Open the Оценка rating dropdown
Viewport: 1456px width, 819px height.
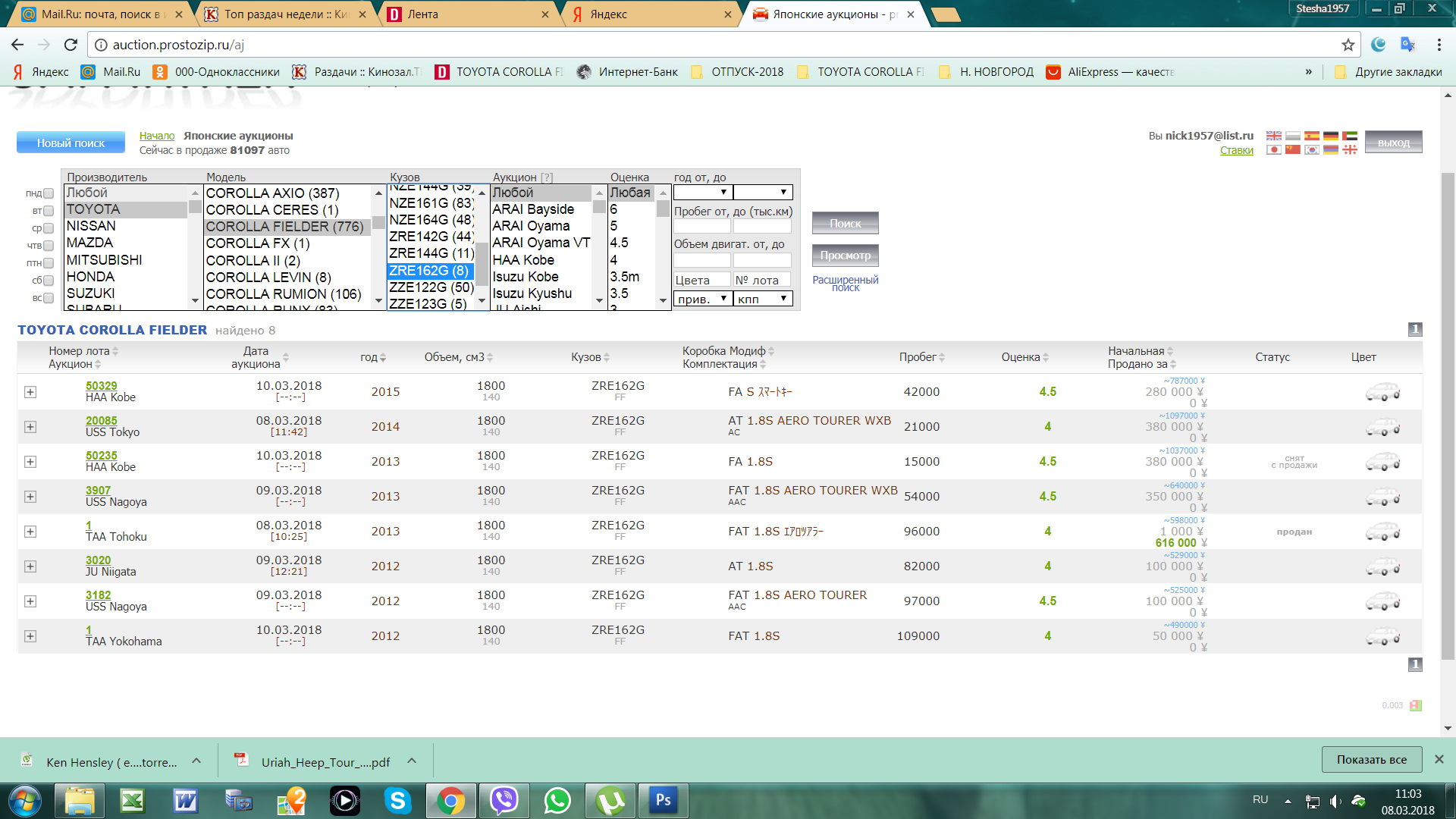[633, 192]
